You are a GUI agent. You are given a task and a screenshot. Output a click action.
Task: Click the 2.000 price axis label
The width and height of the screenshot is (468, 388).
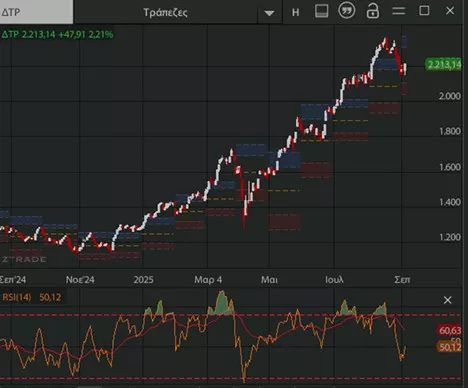(x=450, y=96)
